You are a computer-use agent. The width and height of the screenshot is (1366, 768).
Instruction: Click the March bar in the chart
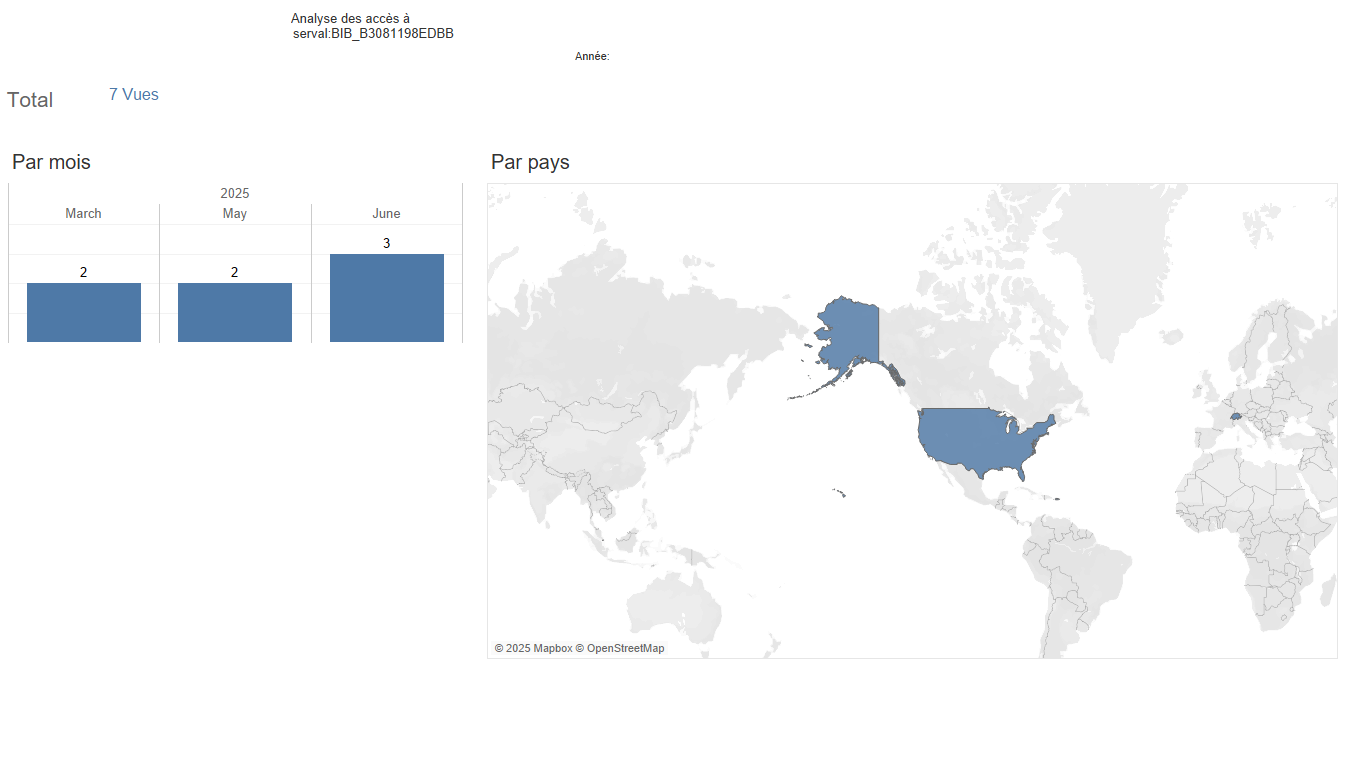point(84,312)
